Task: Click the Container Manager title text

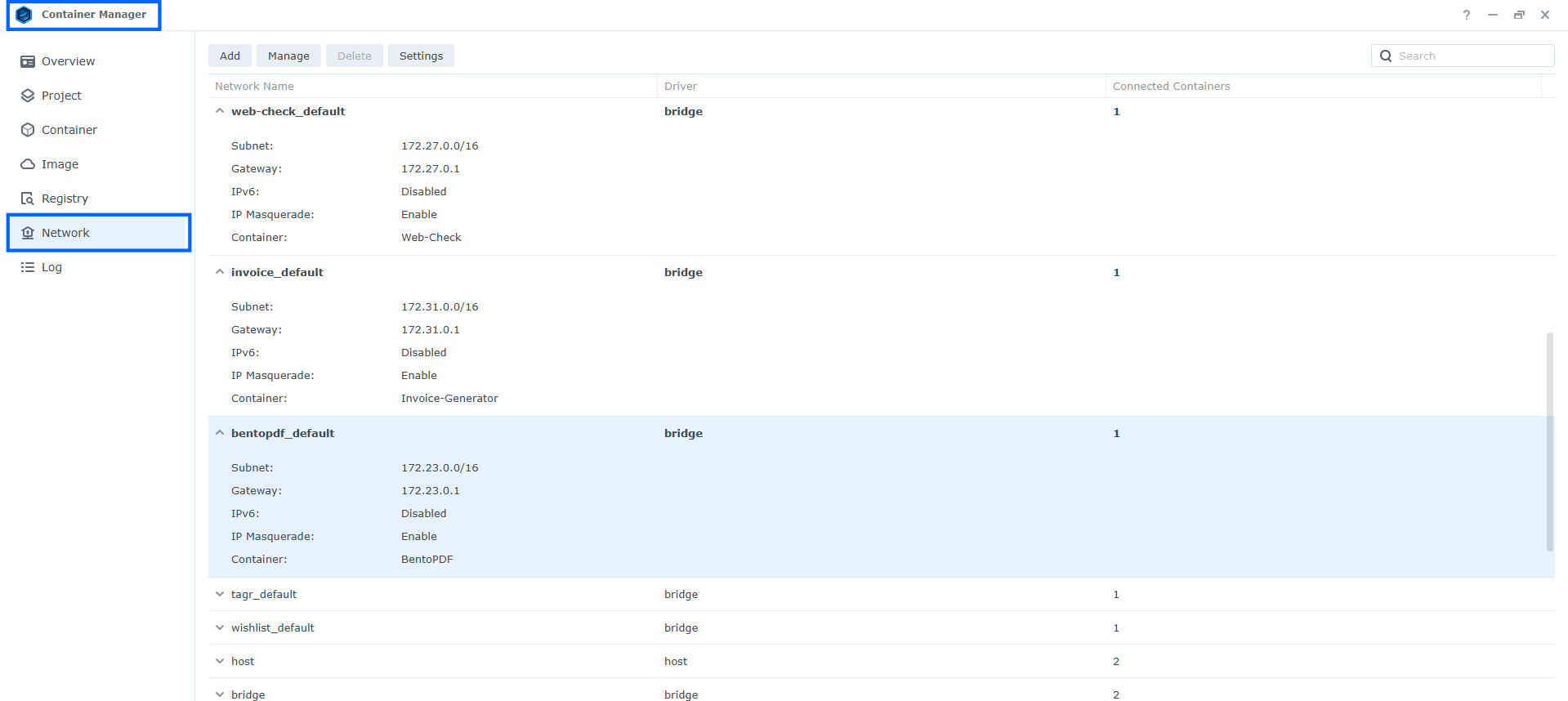Action: [x=94, y=15]
